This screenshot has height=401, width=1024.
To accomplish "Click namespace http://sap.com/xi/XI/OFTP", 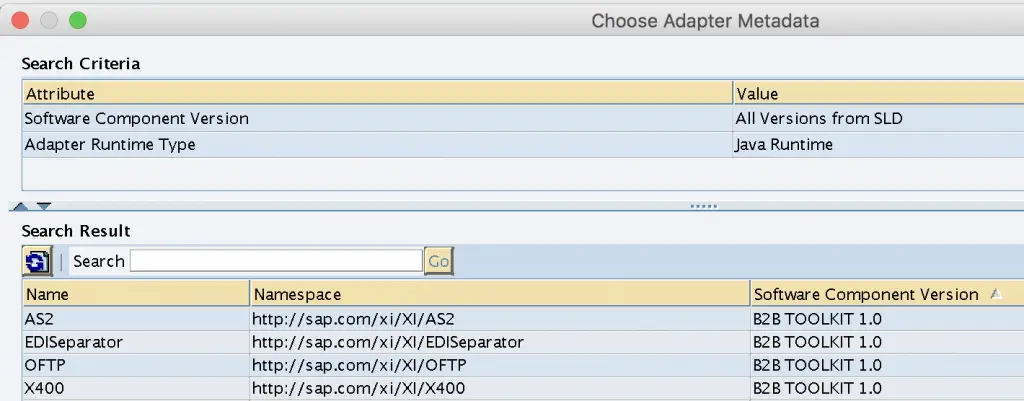I will coord(359,365).
